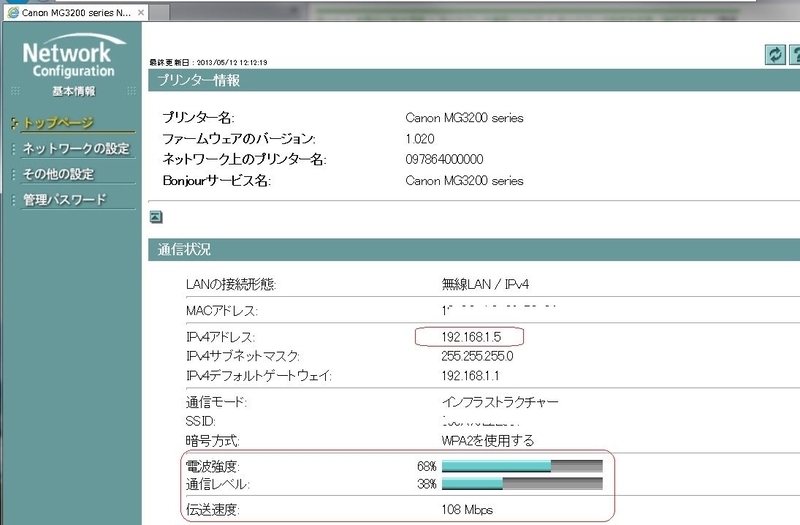800x525 pixels.
Task: Select subnet mask value 255.255.255.0
Action: pyautogui.click(x=478, y=356)
